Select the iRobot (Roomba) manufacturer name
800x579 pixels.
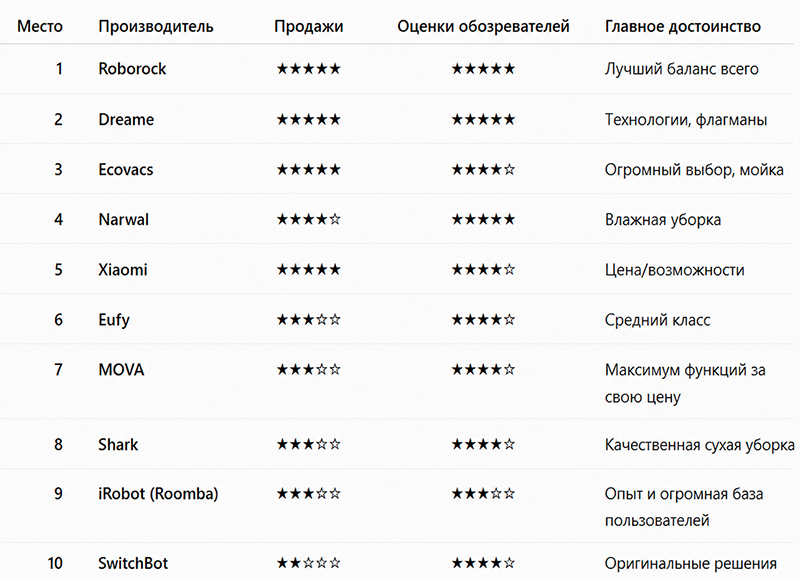click(158, 494)
